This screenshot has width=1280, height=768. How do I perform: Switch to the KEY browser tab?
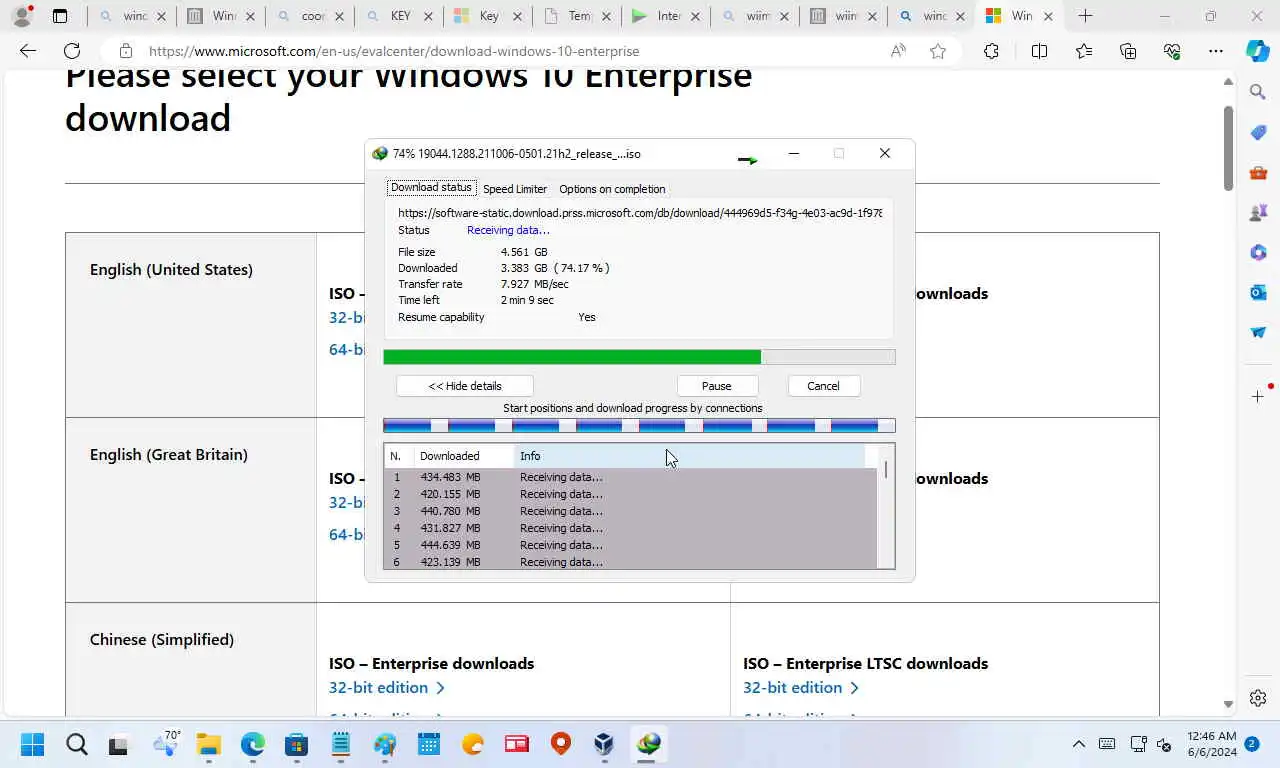pyautogui.click(x=400, y=16)
